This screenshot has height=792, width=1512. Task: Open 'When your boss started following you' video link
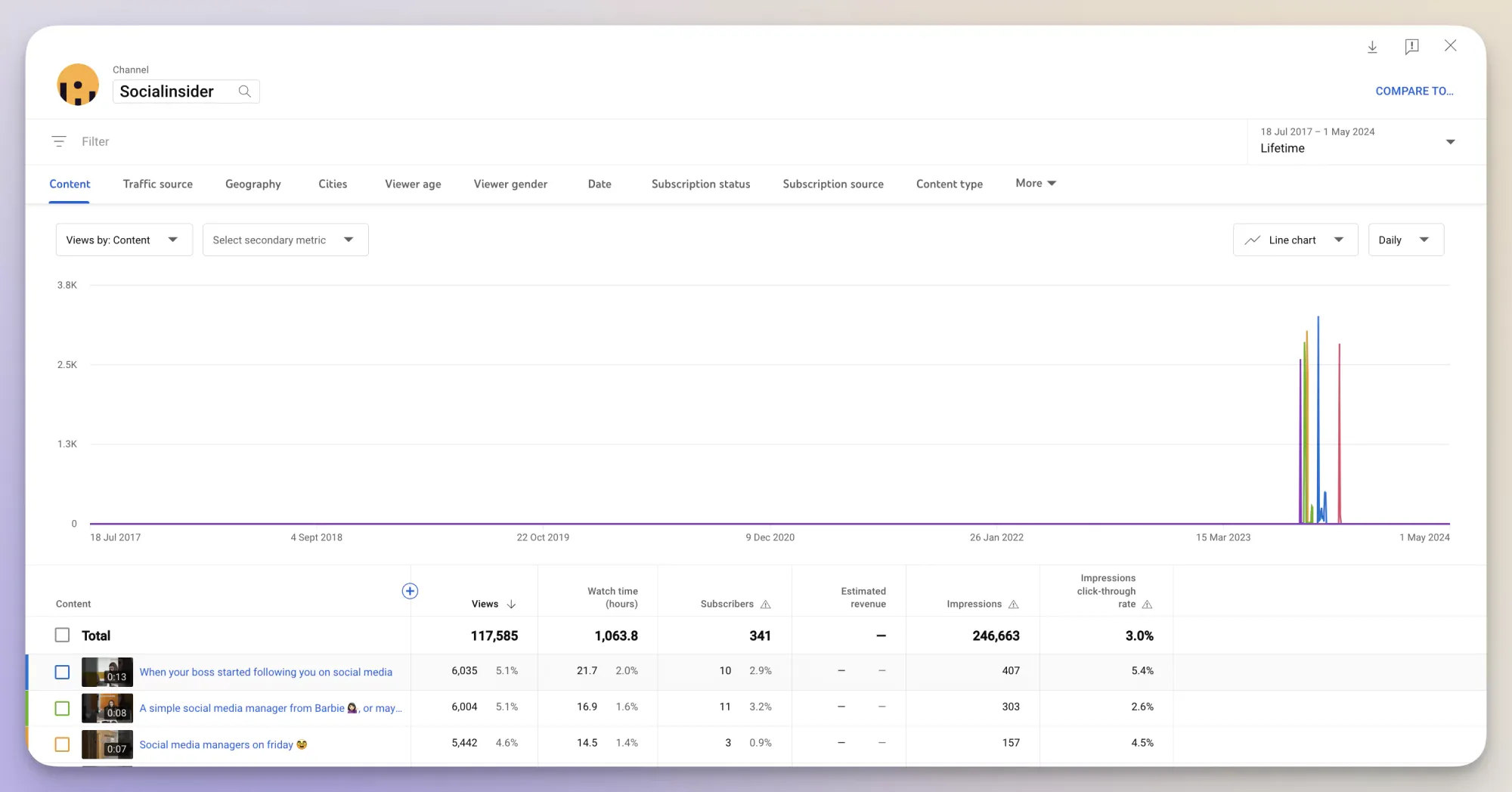tap(266, 672)
